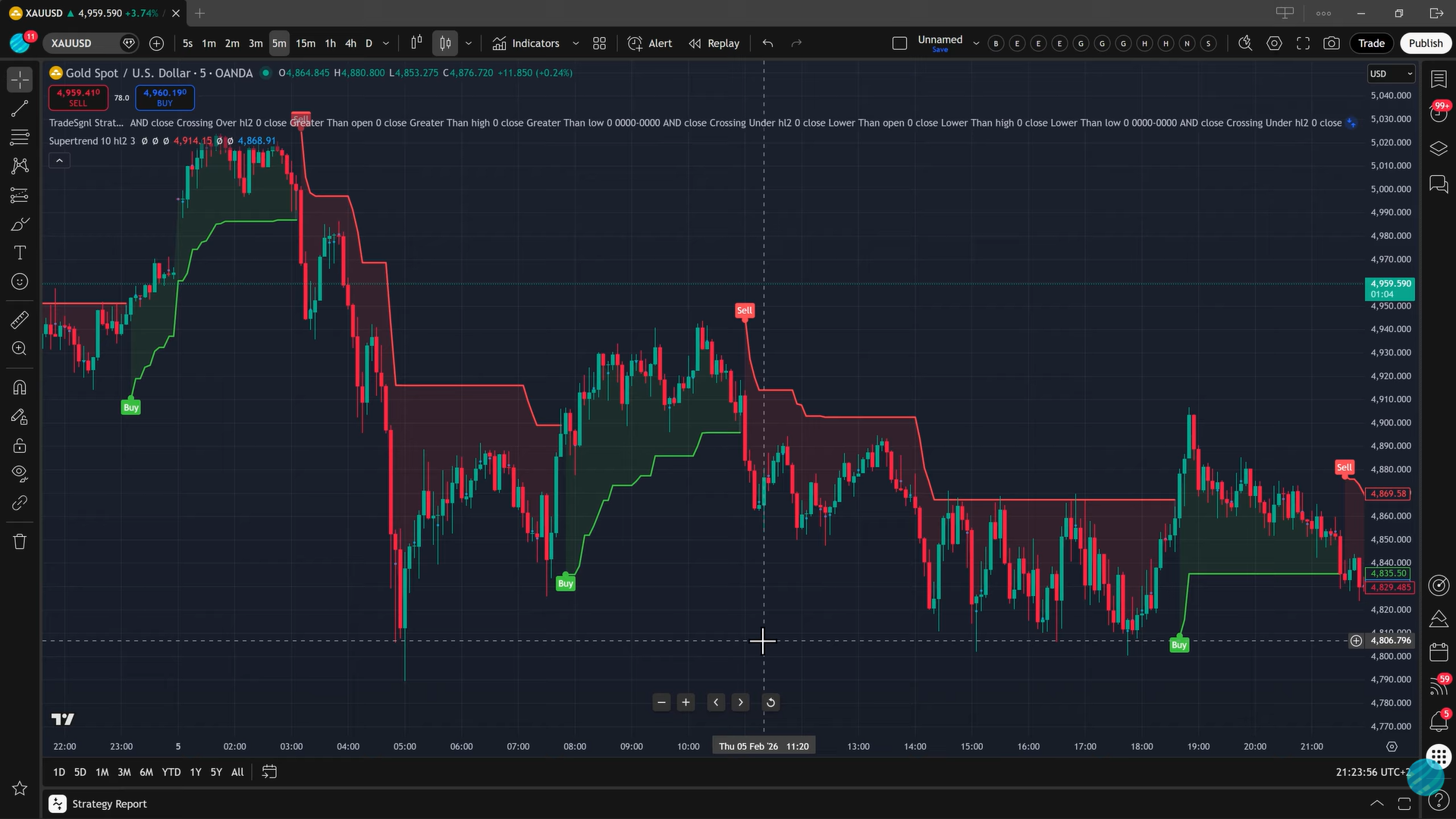Open the trash to remove drawings

(x=19, y=541)
